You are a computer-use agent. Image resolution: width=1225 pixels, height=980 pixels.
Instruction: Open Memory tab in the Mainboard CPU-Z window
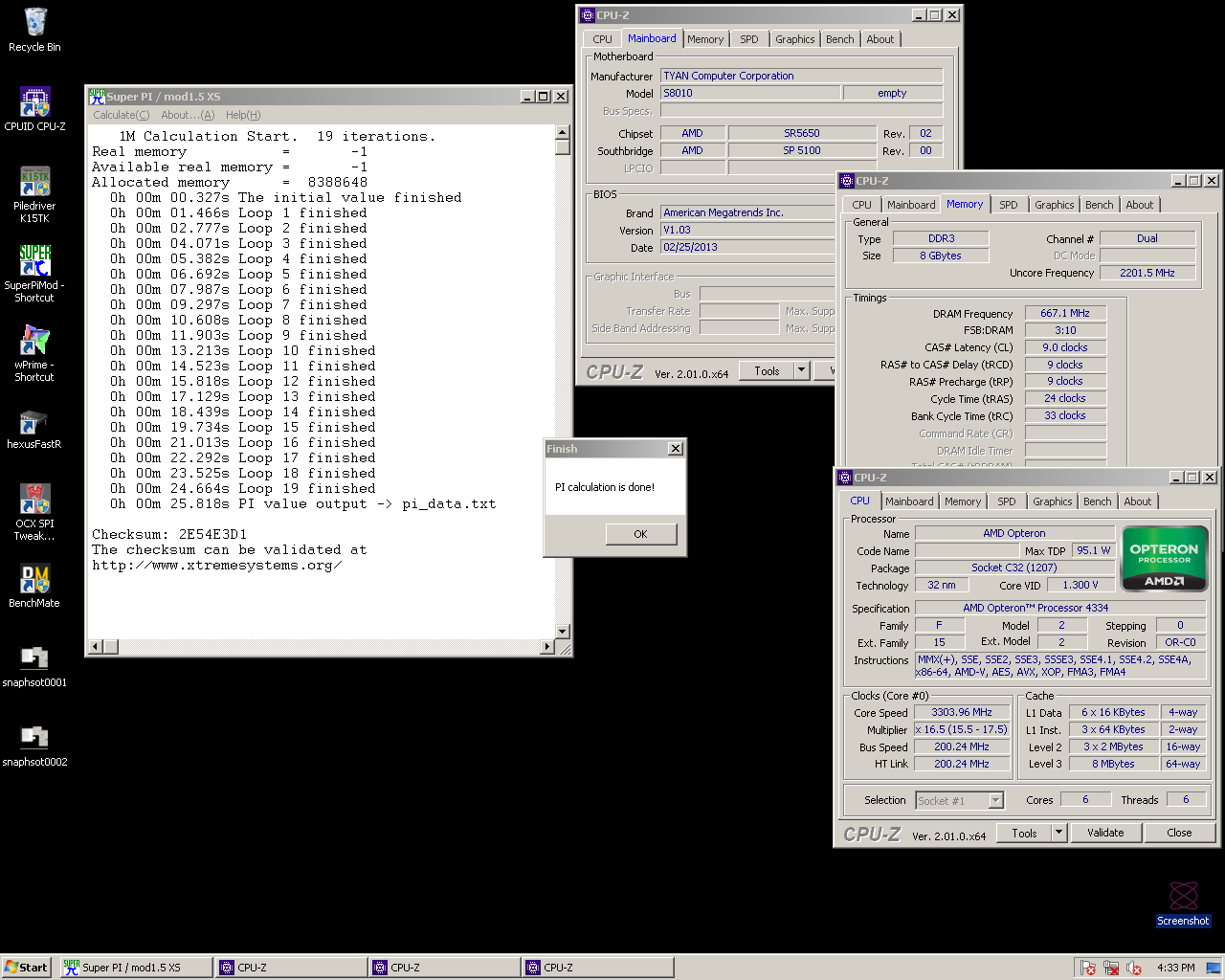(x=705, y=39)
